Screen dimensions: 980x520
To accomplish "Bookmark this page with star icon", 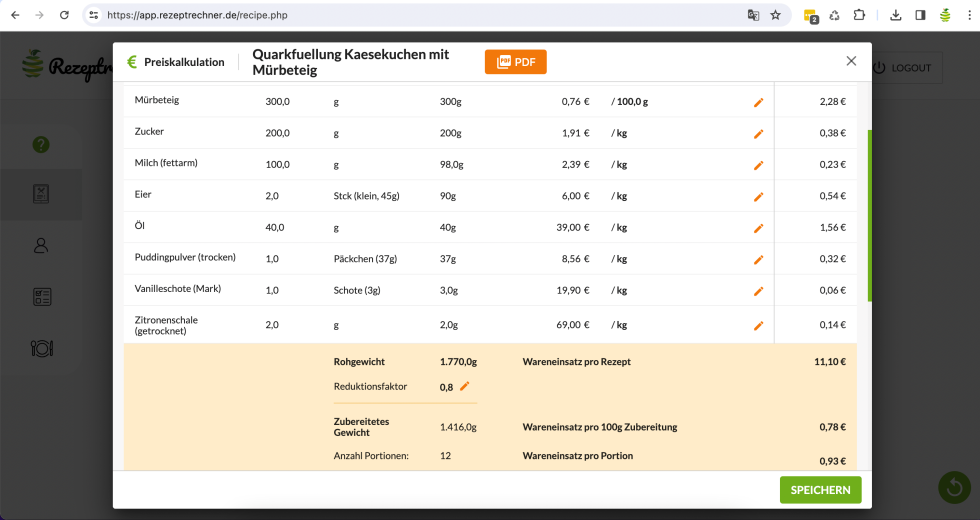I will [775, 15].
